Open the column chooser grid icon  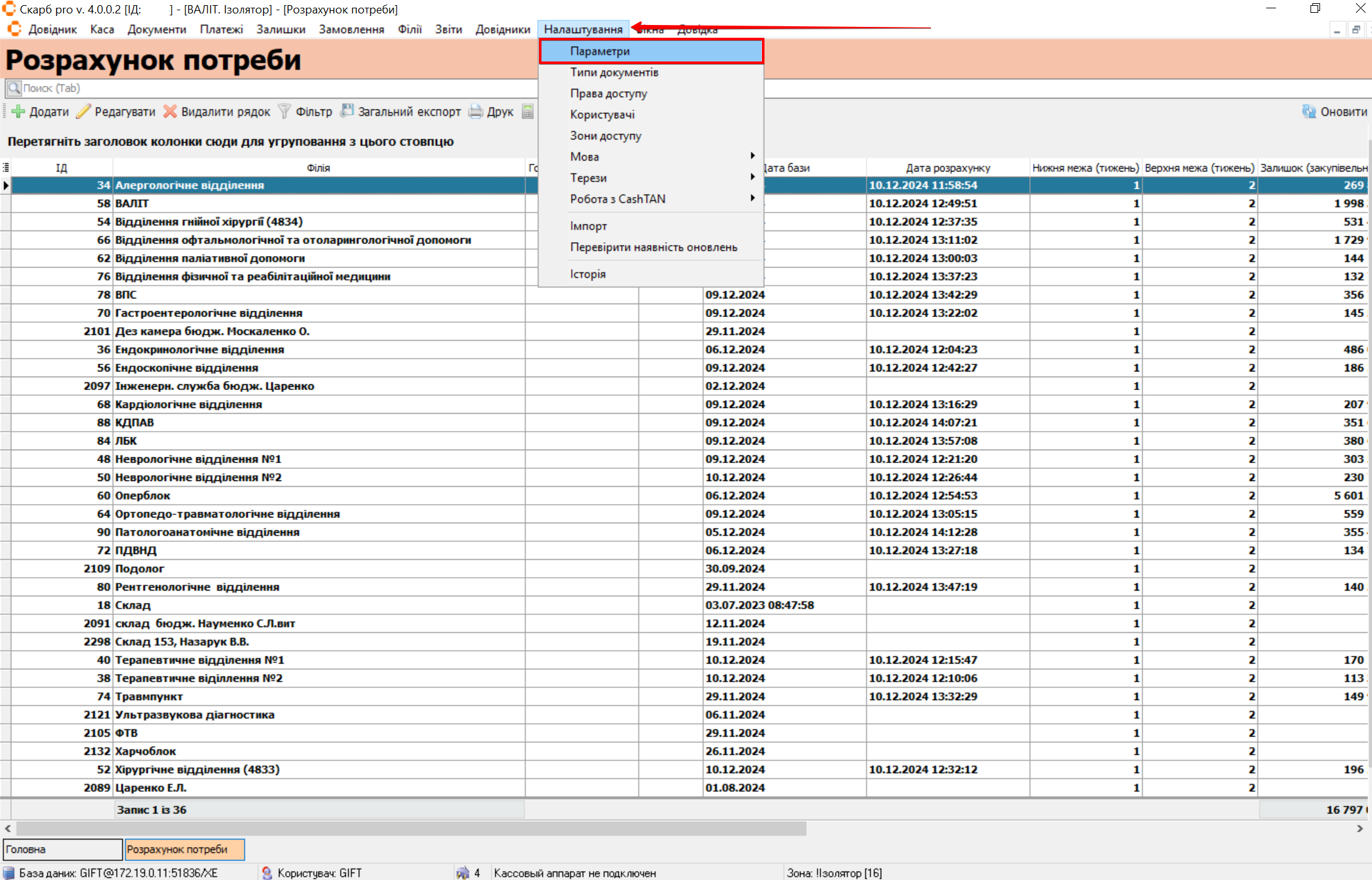tap(6, 168)
